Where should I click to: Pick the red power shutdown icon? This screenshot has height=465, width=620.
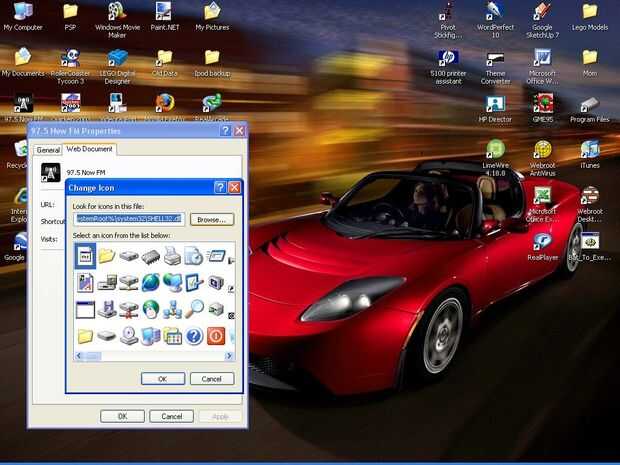click(216, 336)
